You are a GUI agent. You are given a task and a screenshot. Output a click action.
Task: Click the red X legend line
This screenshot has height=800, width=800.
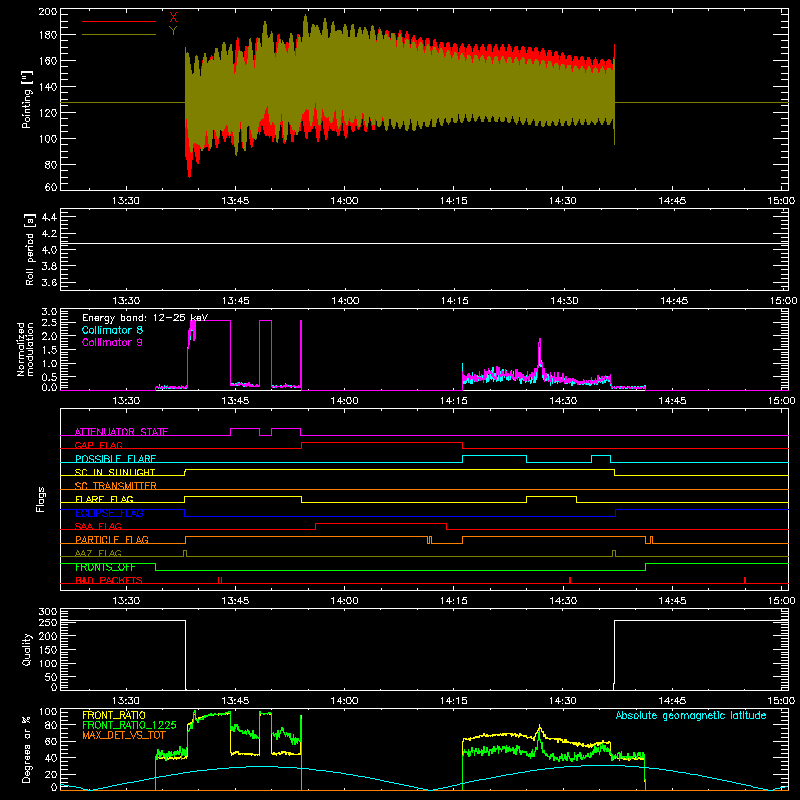[119, 21]
